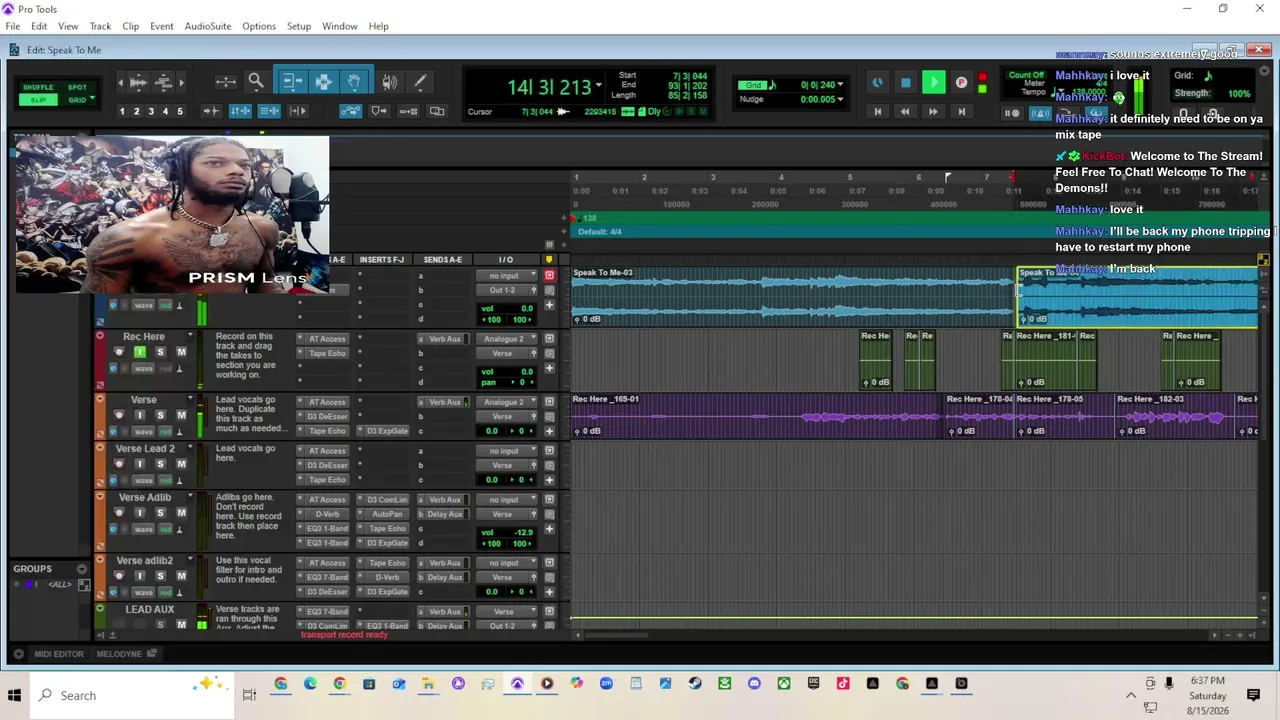Stop the transport

(906, 83)
